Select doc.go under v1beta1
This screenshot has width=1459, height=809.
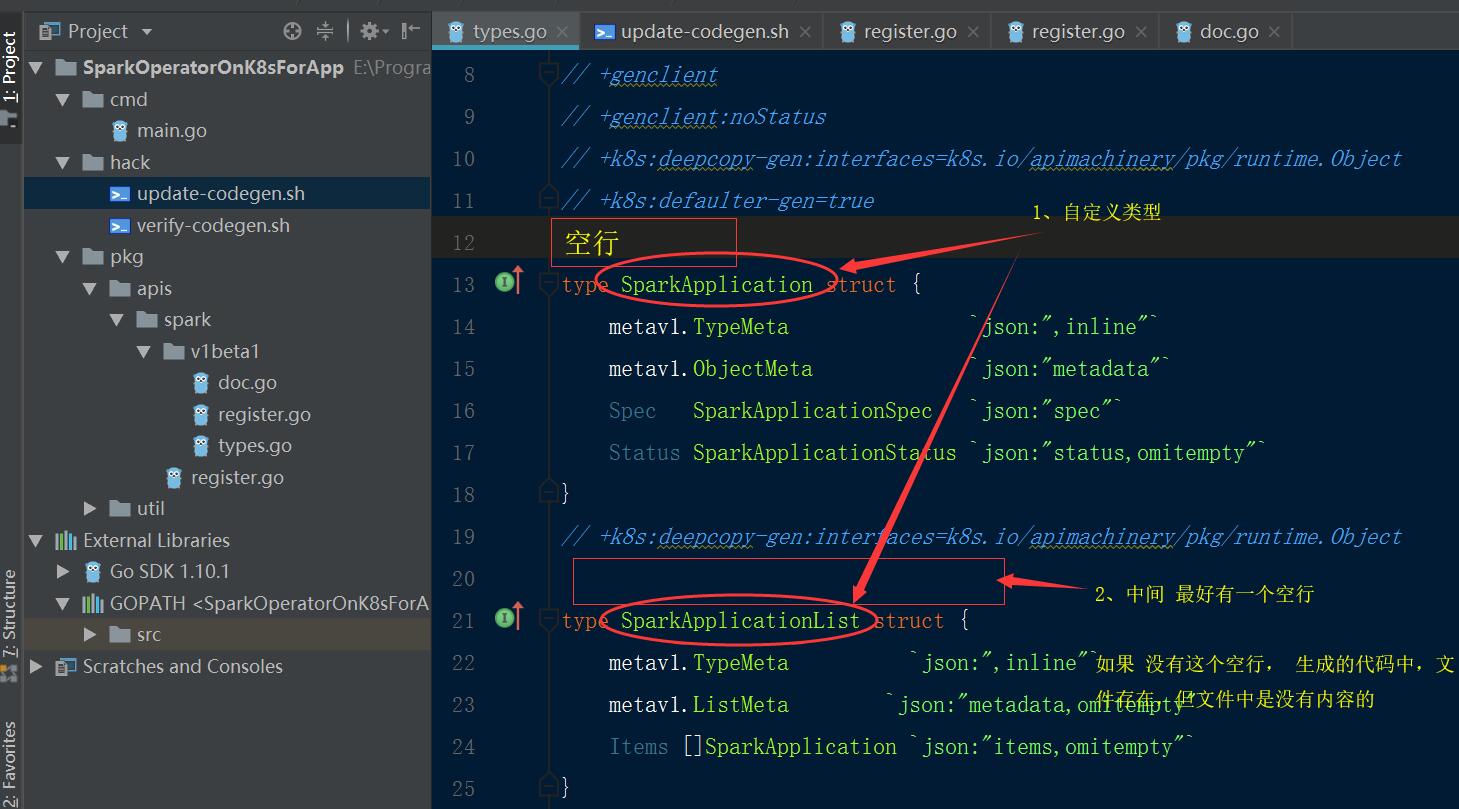247,383
